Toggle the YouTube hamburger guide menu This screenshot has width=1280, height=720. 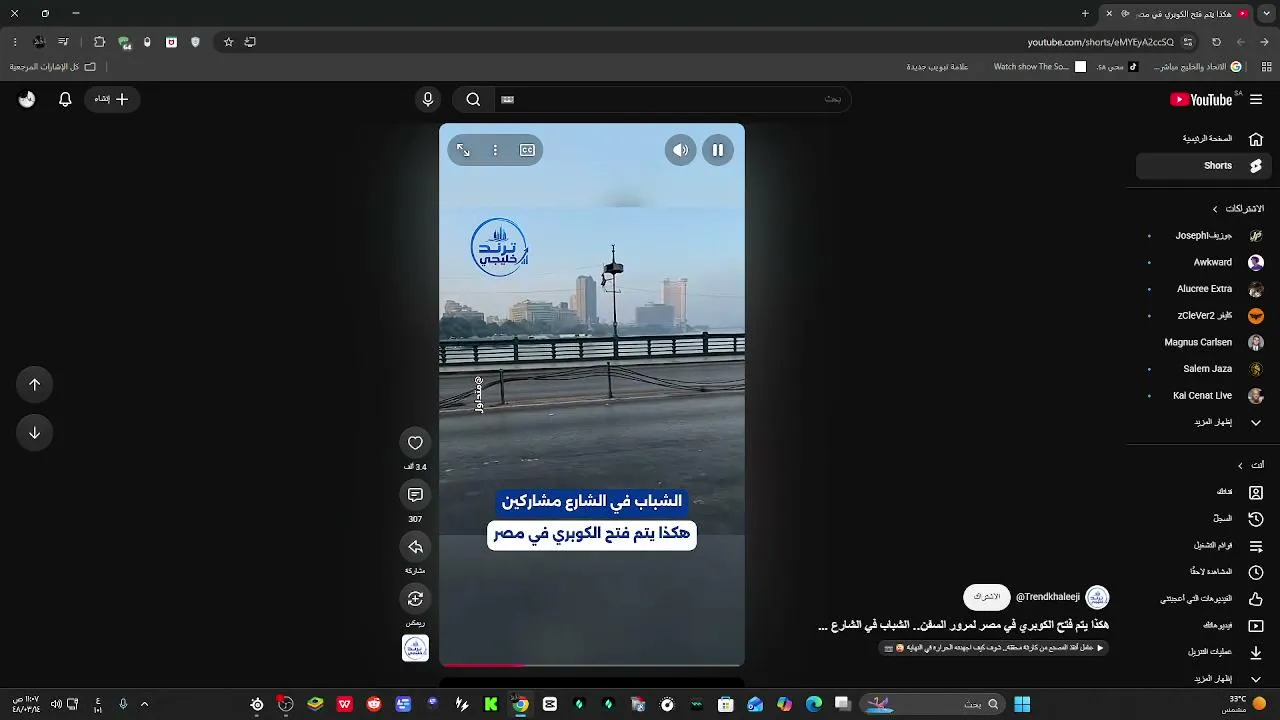coord(1256,99)
